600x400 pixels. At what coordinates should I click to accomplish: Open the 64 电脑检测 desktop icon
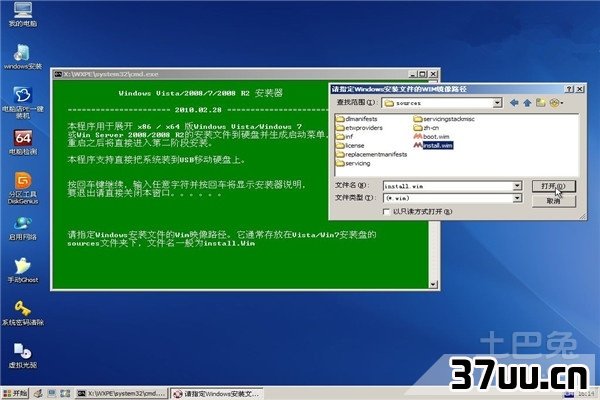[23, 142]
